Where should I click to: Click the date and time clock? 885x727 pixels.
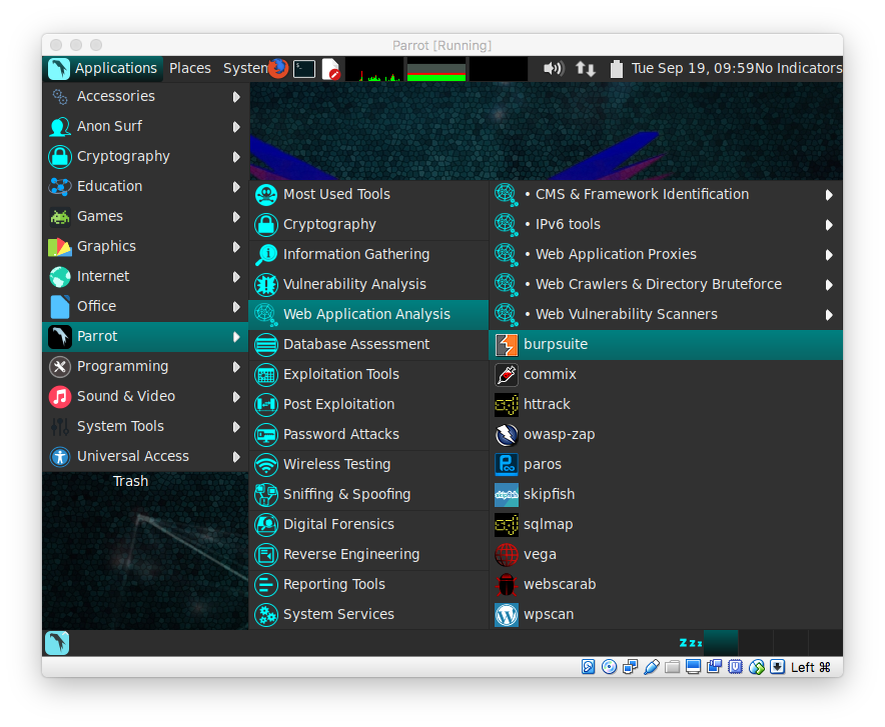point(693,68)
